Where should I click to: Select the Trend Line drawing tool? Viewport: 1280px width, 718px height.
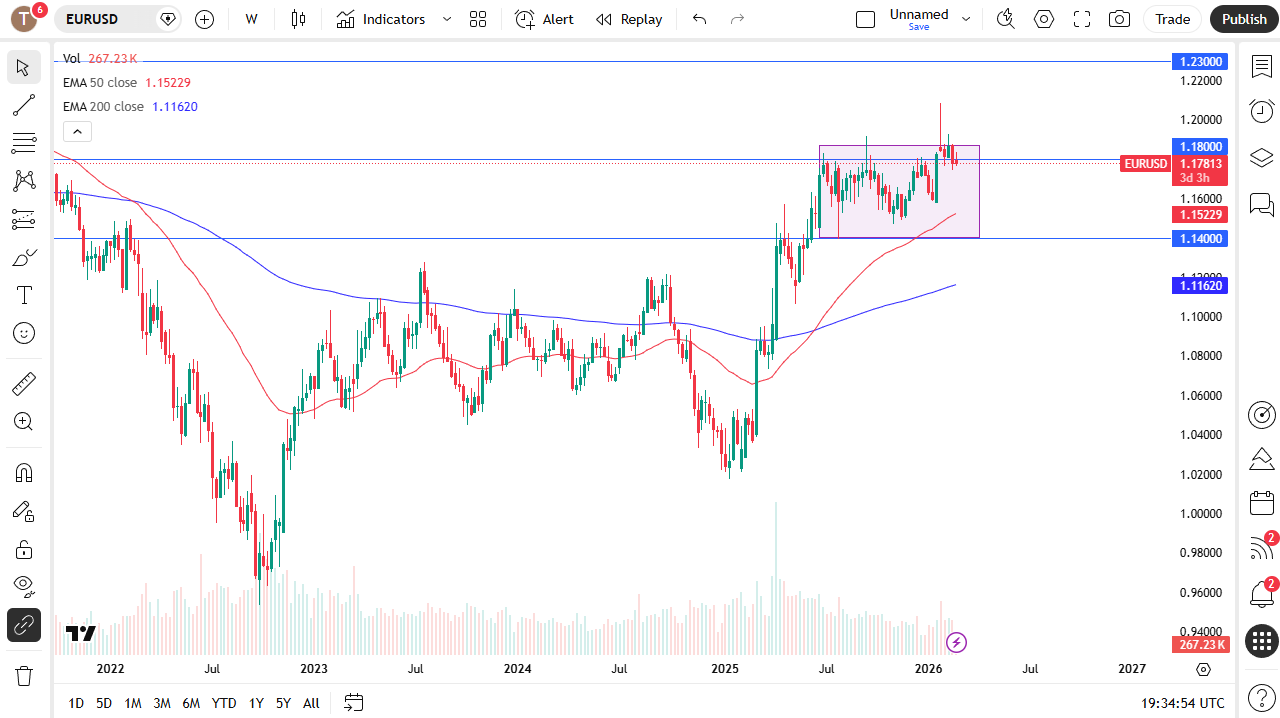pyautogui.click(x=24, y=105)
